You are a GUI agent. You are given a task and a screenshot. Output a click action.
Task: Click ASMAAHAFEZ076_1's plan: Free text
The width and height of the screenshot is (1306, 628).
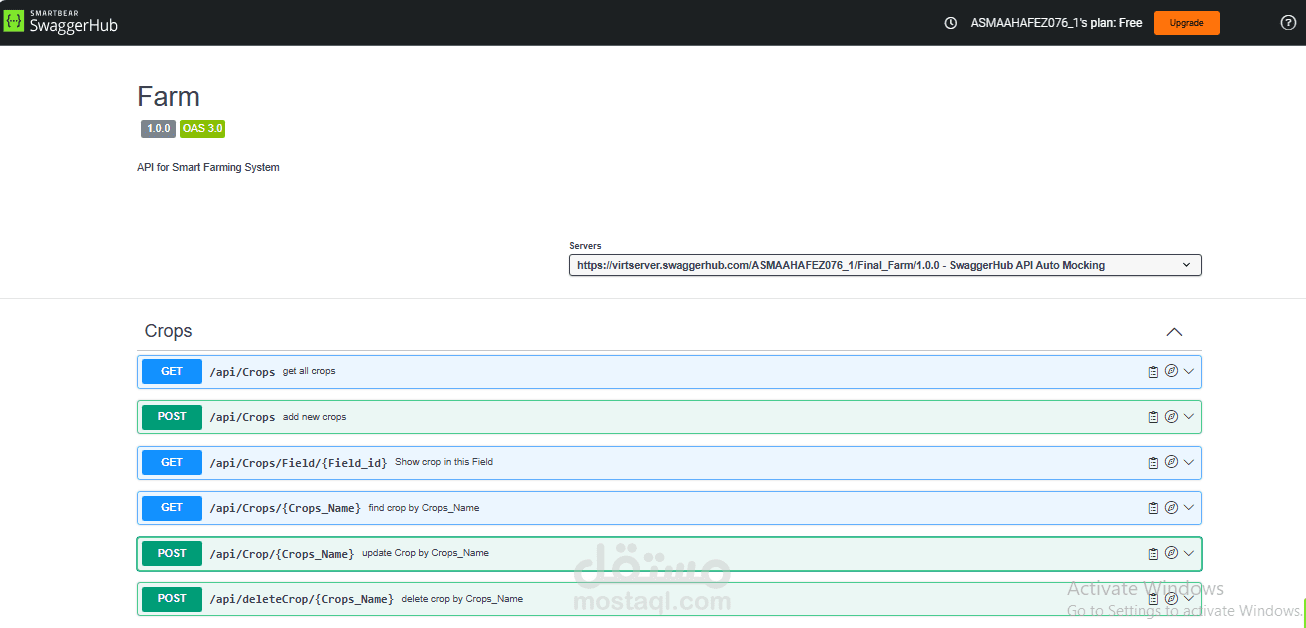[x=1057, y=23]
